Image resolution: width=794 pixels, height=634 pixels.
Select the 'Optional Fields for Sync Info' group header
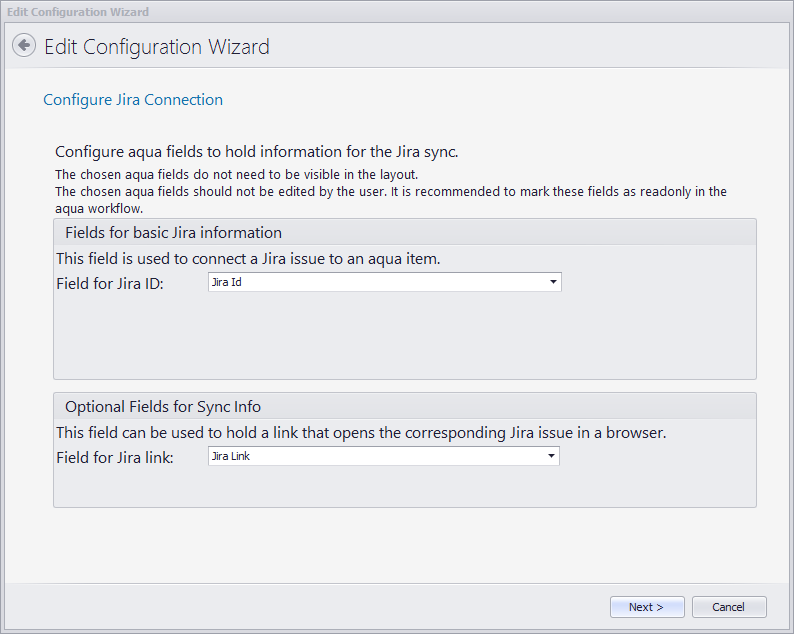click(163, 406)
